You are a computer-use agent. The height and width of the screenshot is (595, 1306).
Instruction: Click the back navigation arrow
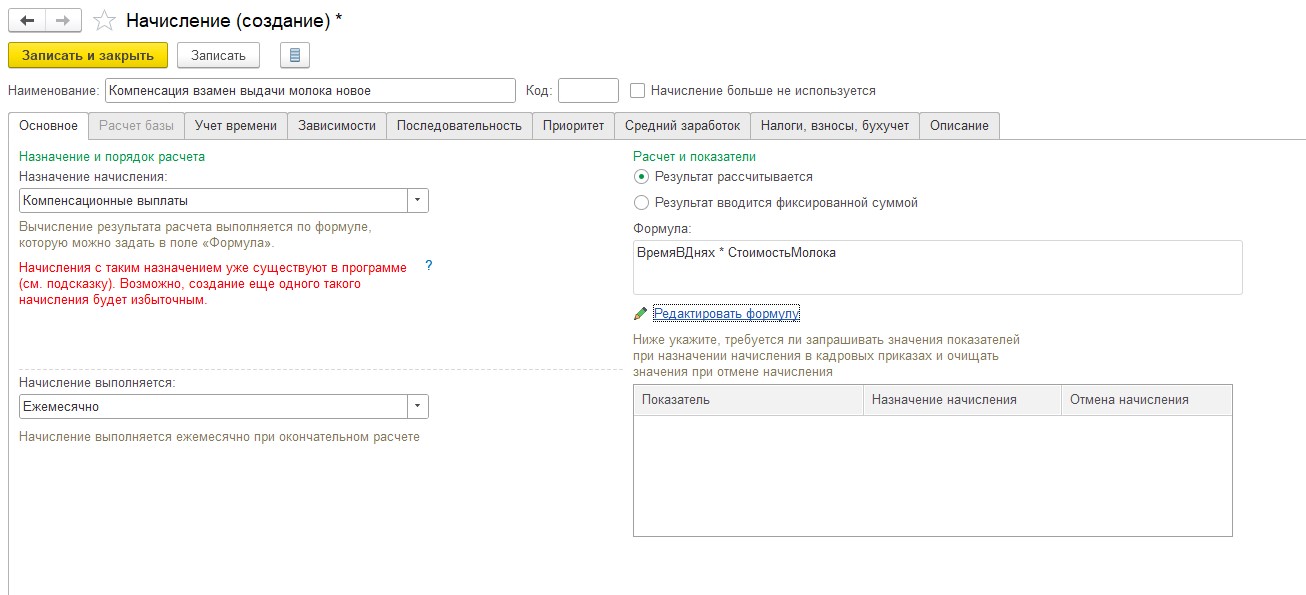coord(27,20)
